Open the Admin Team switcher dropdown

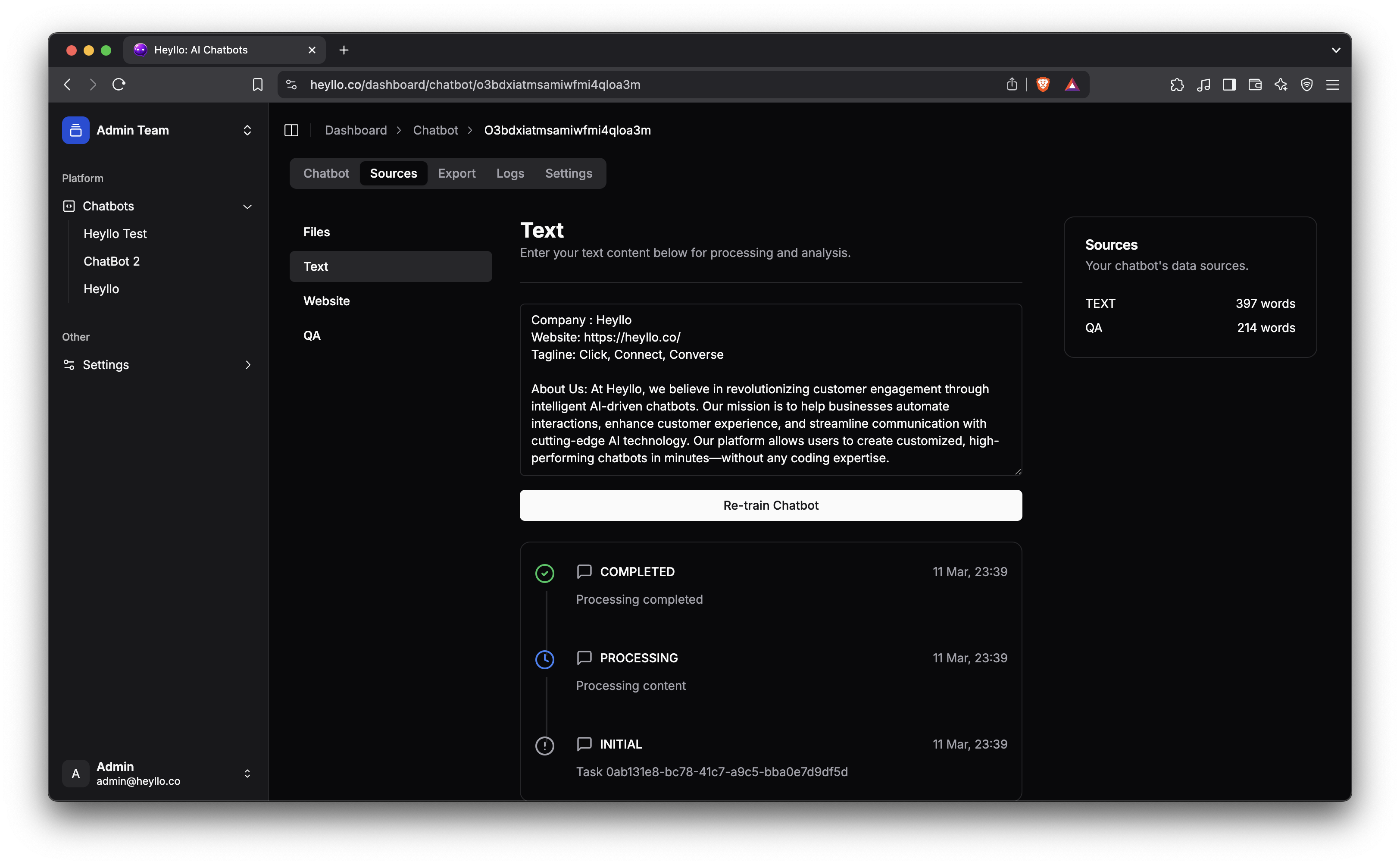click(247, 130)
